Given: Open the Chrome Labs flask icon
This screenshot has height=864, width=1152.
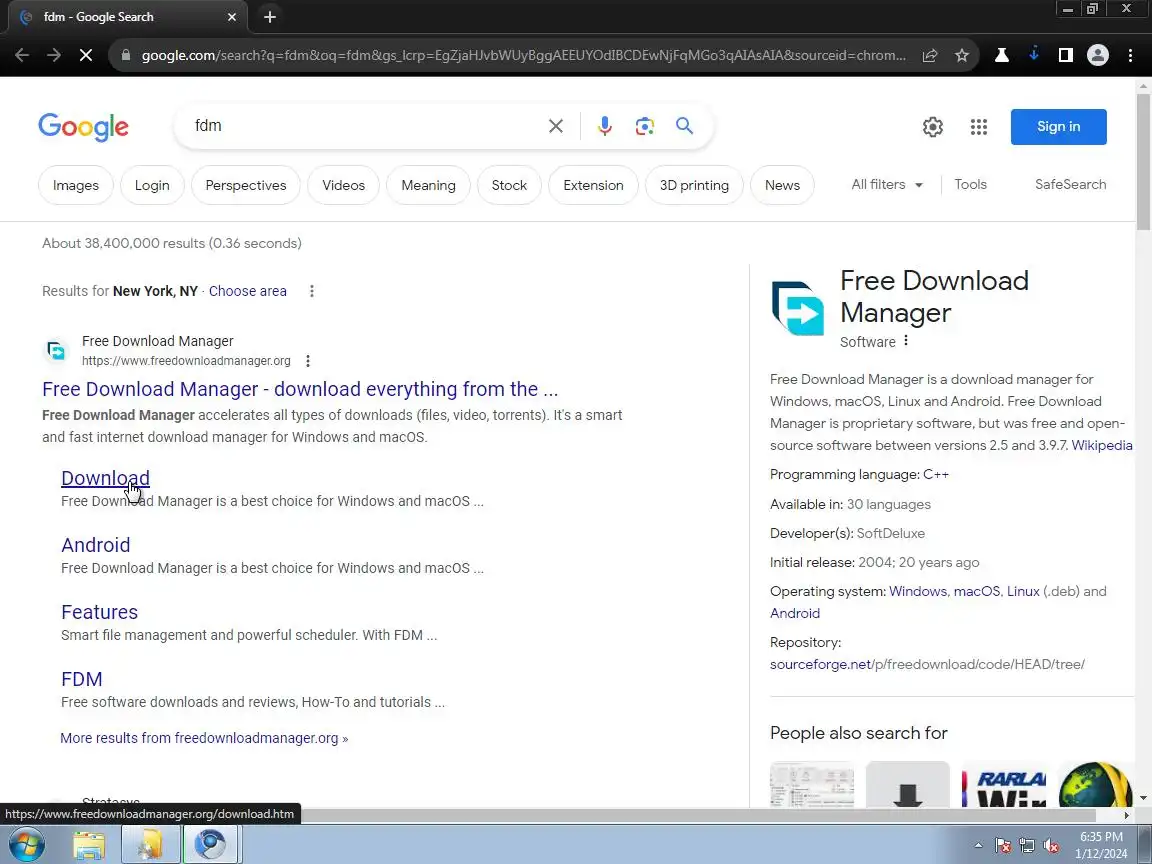Looking at the screenshot, I should [1001, 55].
